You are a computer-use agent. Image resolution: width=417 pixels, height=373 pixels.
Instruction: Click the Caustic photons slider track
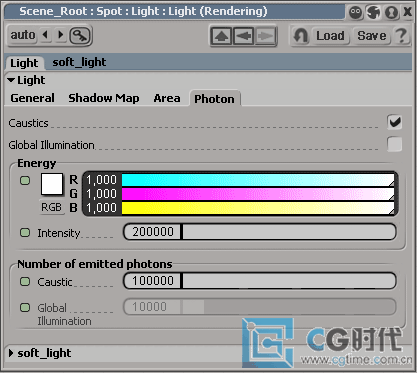point(289,281)
